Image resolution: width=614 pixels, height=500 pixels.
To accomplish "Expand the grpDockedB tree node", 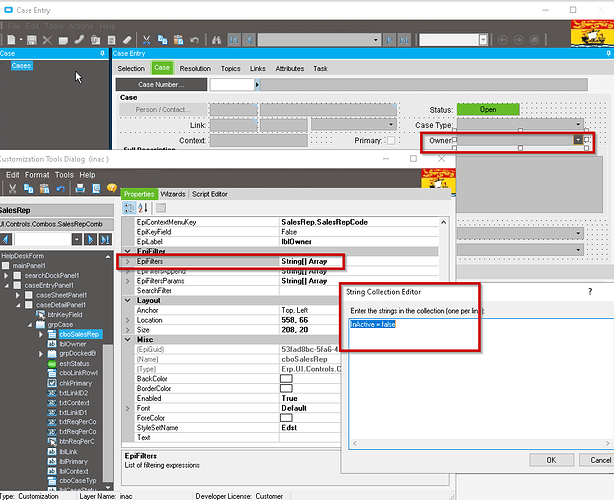I will point(41,354).
